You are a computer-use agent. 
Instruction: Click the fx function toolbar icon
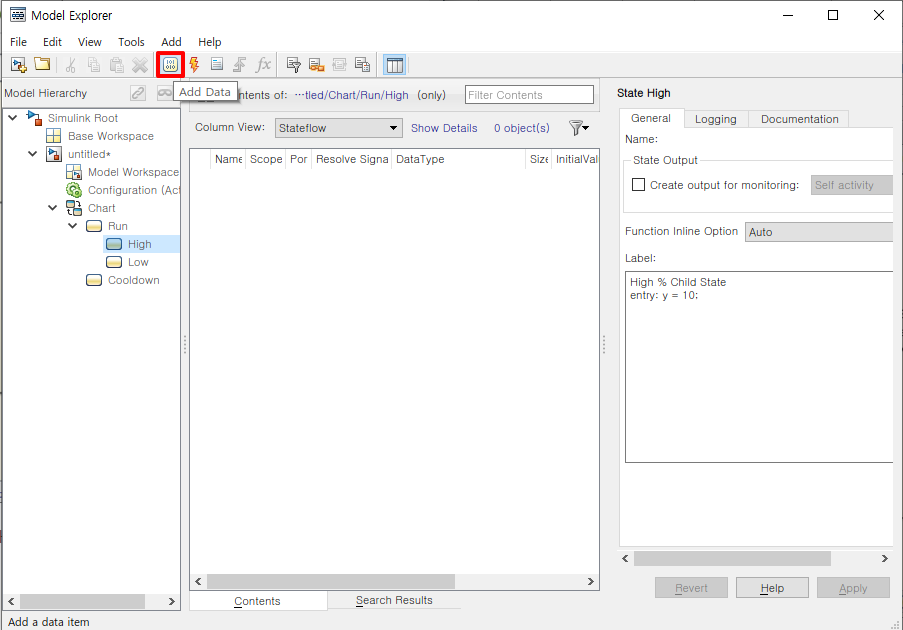click(263, 64)
